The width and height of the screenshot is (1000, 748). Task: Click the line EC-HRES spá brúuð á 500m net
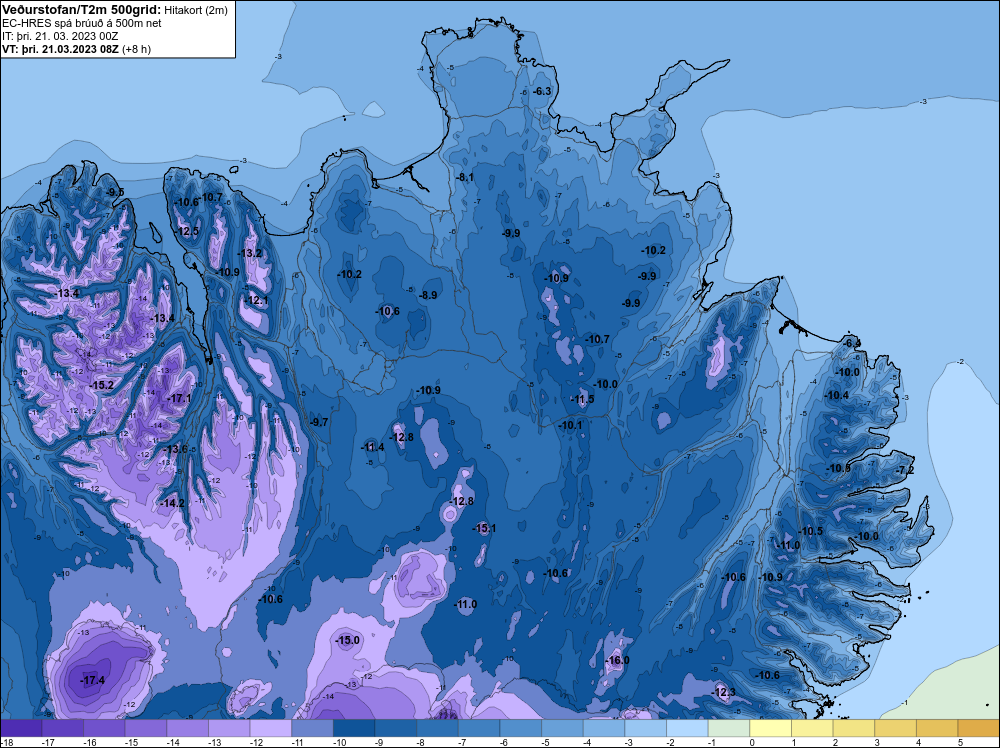(82, 23)
